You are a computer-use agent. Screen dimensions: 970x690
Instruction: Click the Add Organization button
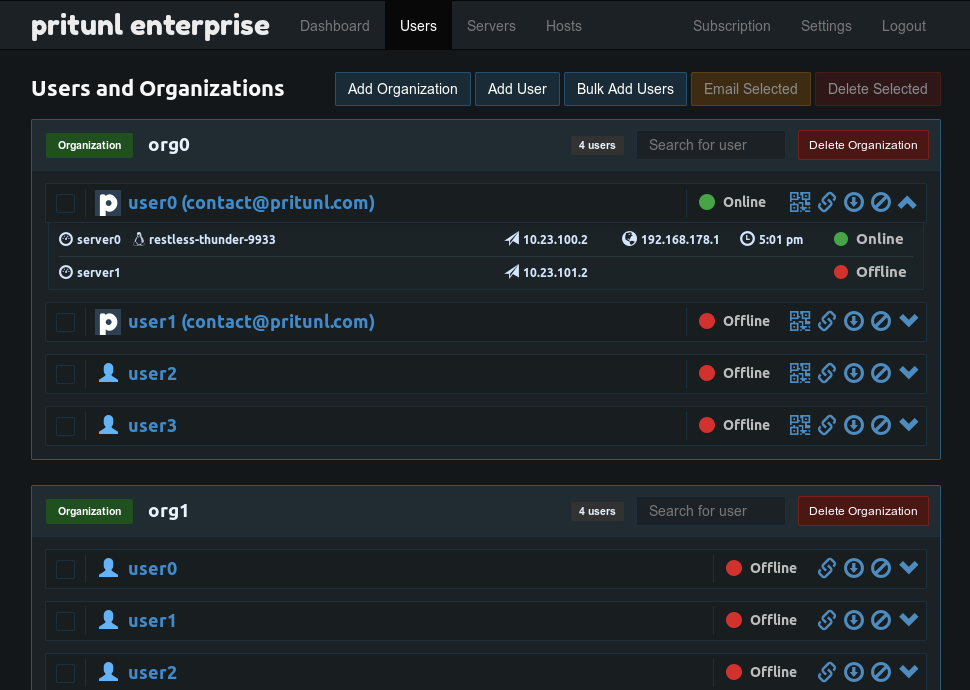click(x=403, y=89)
